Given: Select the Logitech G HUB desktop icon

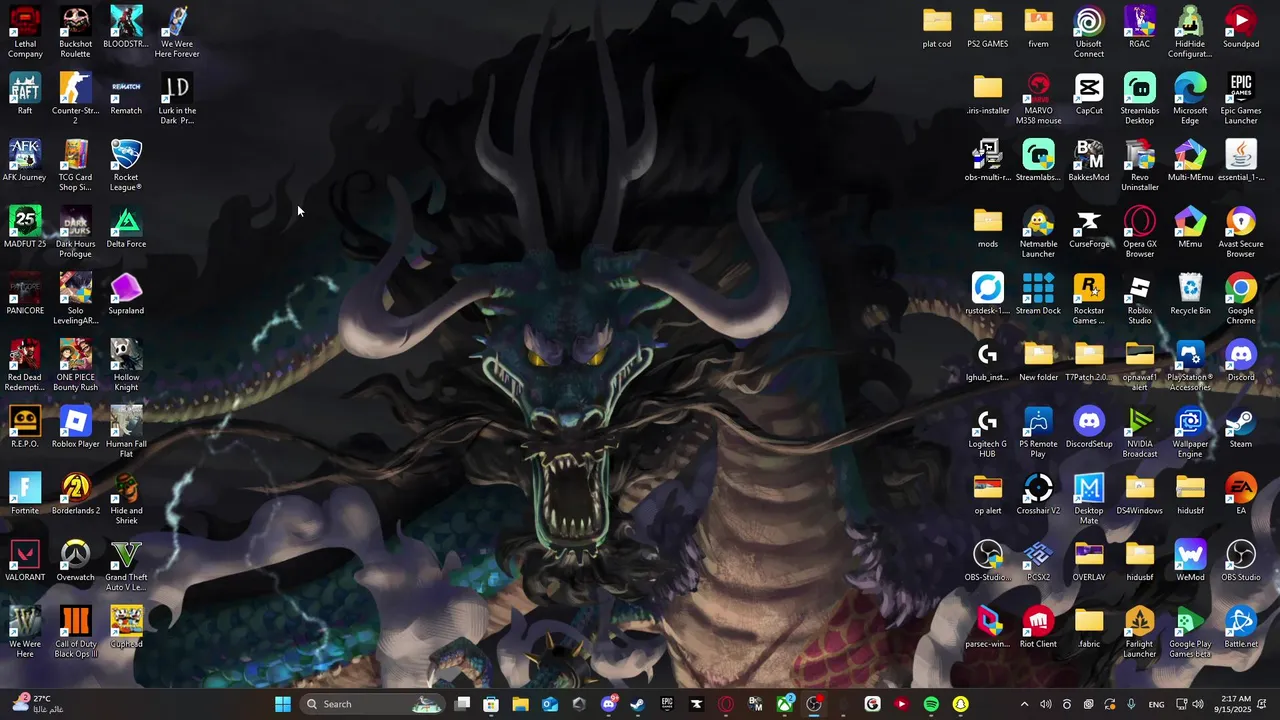Looking at the screenshot, I should [x=987, y=433].
